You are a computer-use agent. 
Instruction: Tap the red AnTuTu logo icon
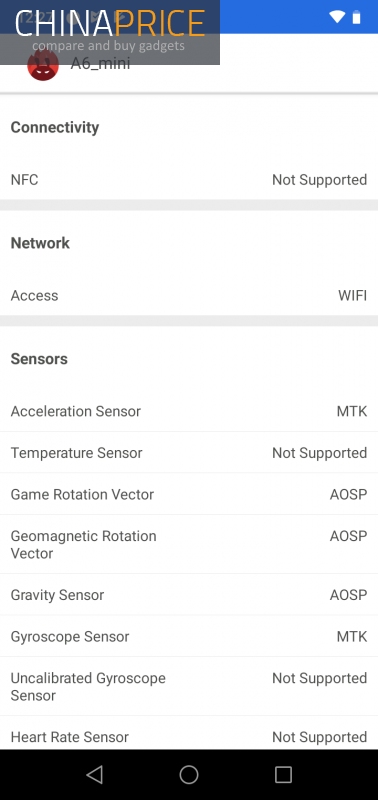43,65
